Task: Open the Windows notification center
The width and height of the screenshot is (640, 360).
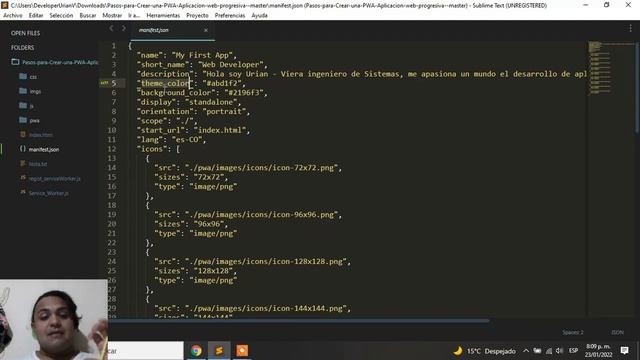Action: 624,351
